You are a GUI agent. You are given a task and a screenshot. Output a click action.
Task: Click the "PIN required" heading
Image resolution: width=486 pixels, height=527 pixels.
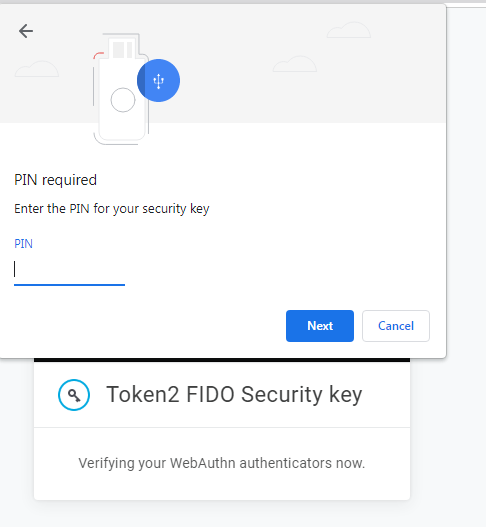click(55, 180)
